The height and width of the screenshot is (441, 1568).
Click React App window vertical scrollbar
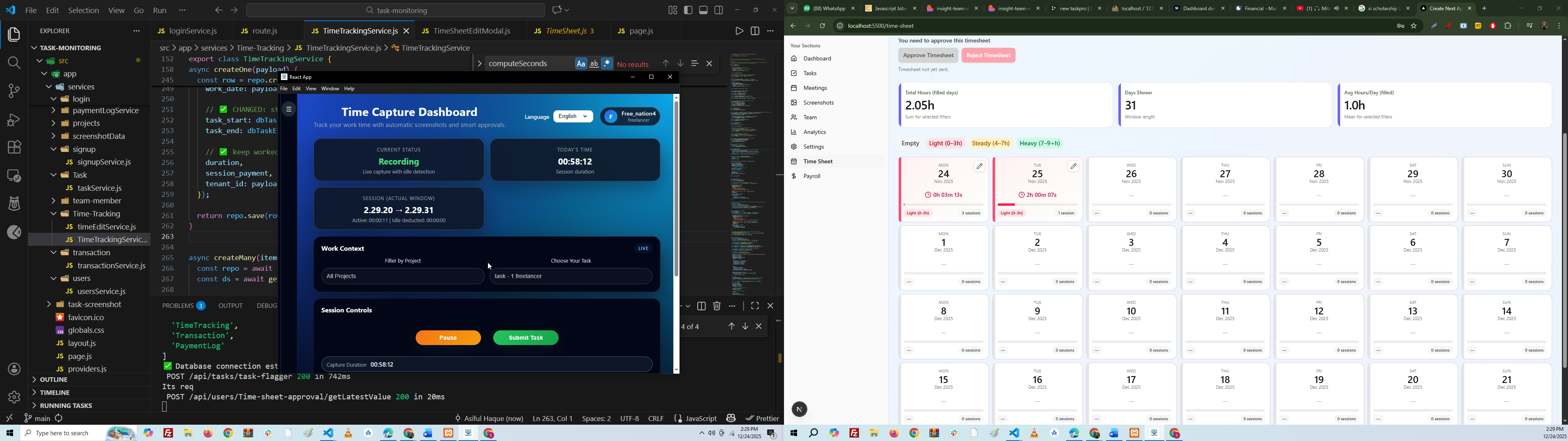pyautogui.click(x=676, y=189)
